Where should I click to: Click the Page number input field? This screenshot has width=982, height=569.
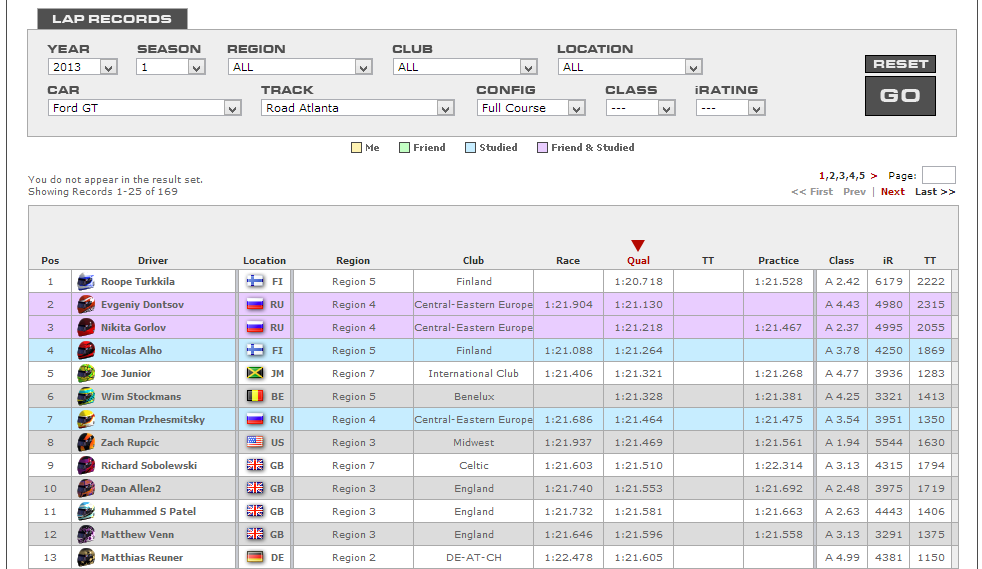point(938,175)
